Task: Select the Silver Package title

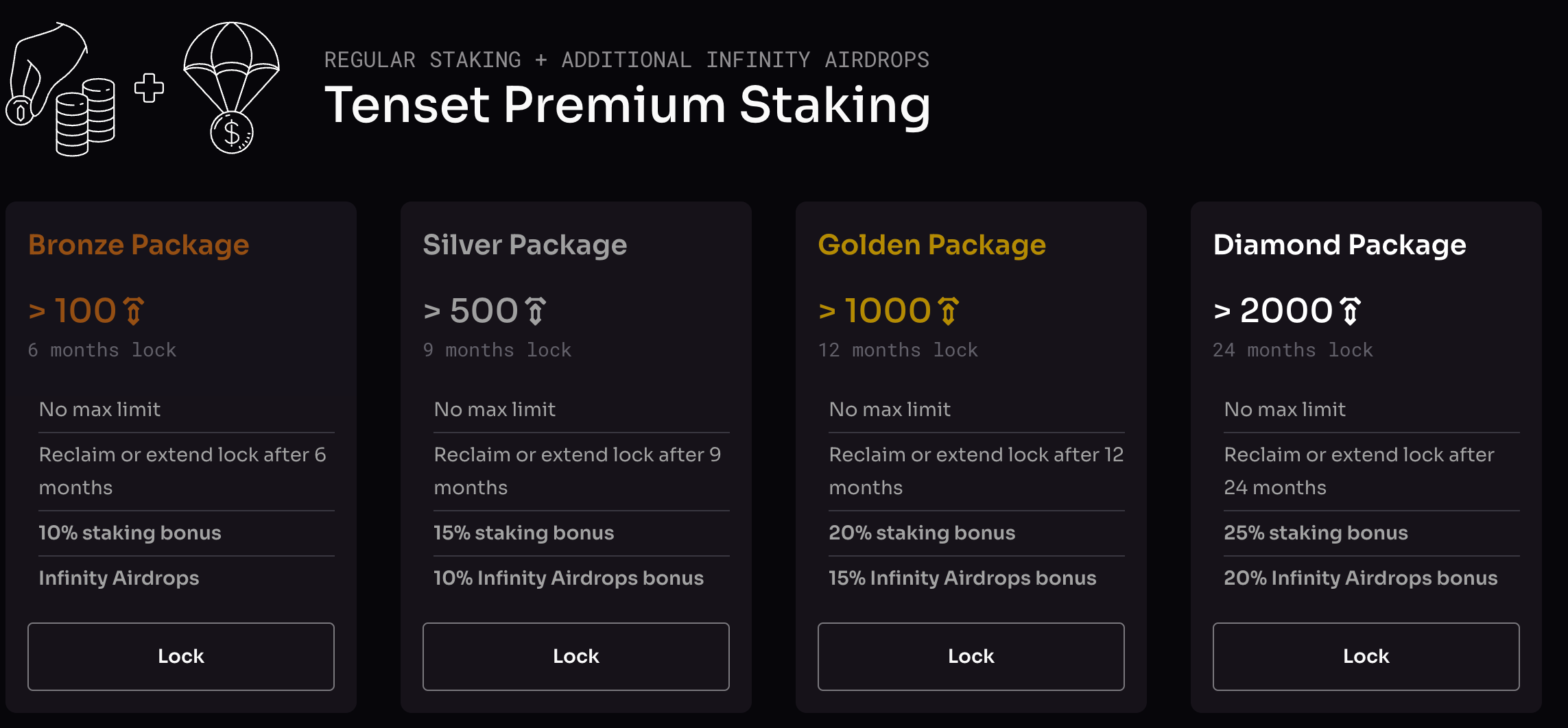Action: pos(525,245)
